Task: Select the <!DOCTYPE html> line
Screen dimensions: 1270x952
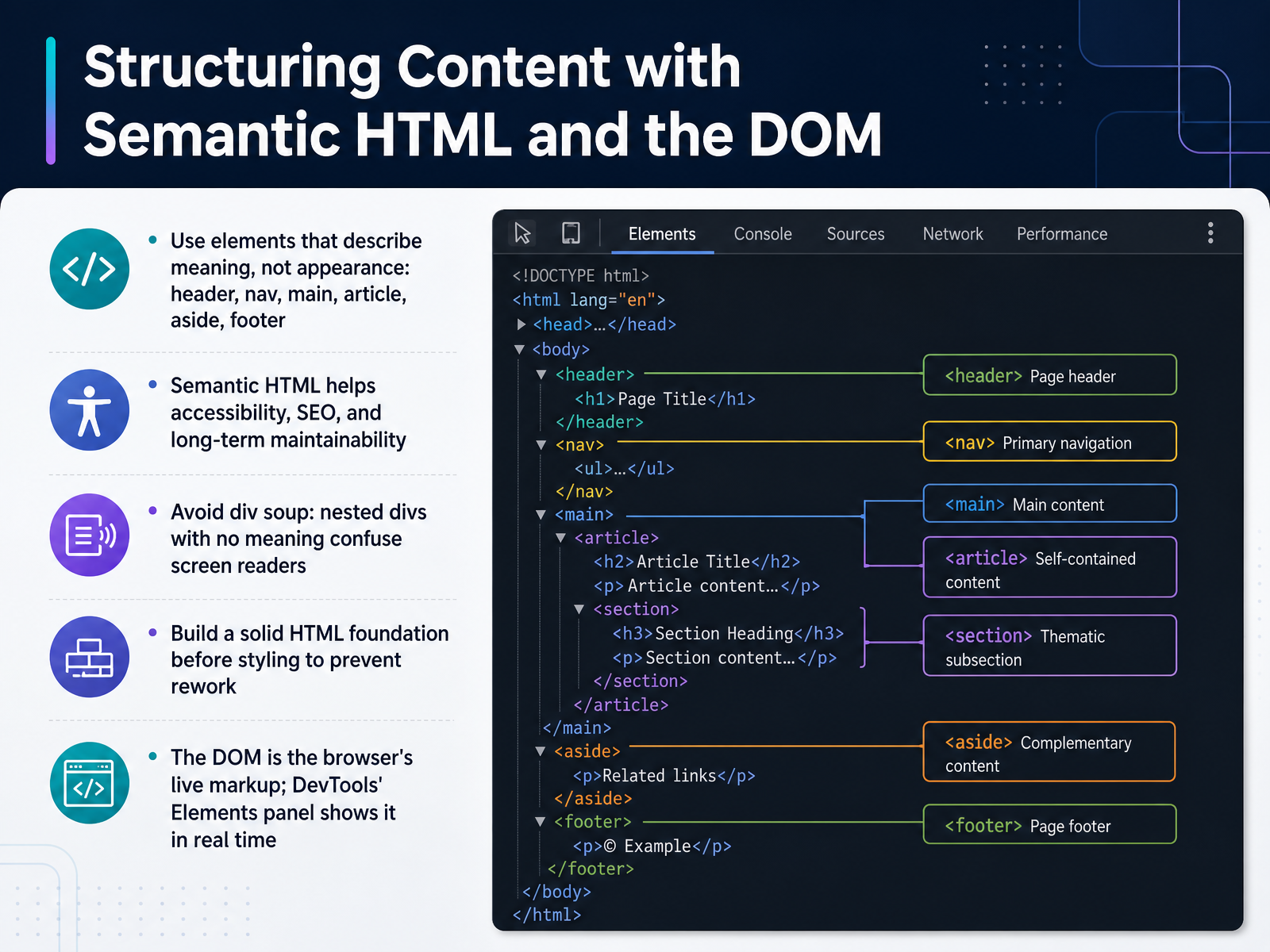Action: point(581,275)
